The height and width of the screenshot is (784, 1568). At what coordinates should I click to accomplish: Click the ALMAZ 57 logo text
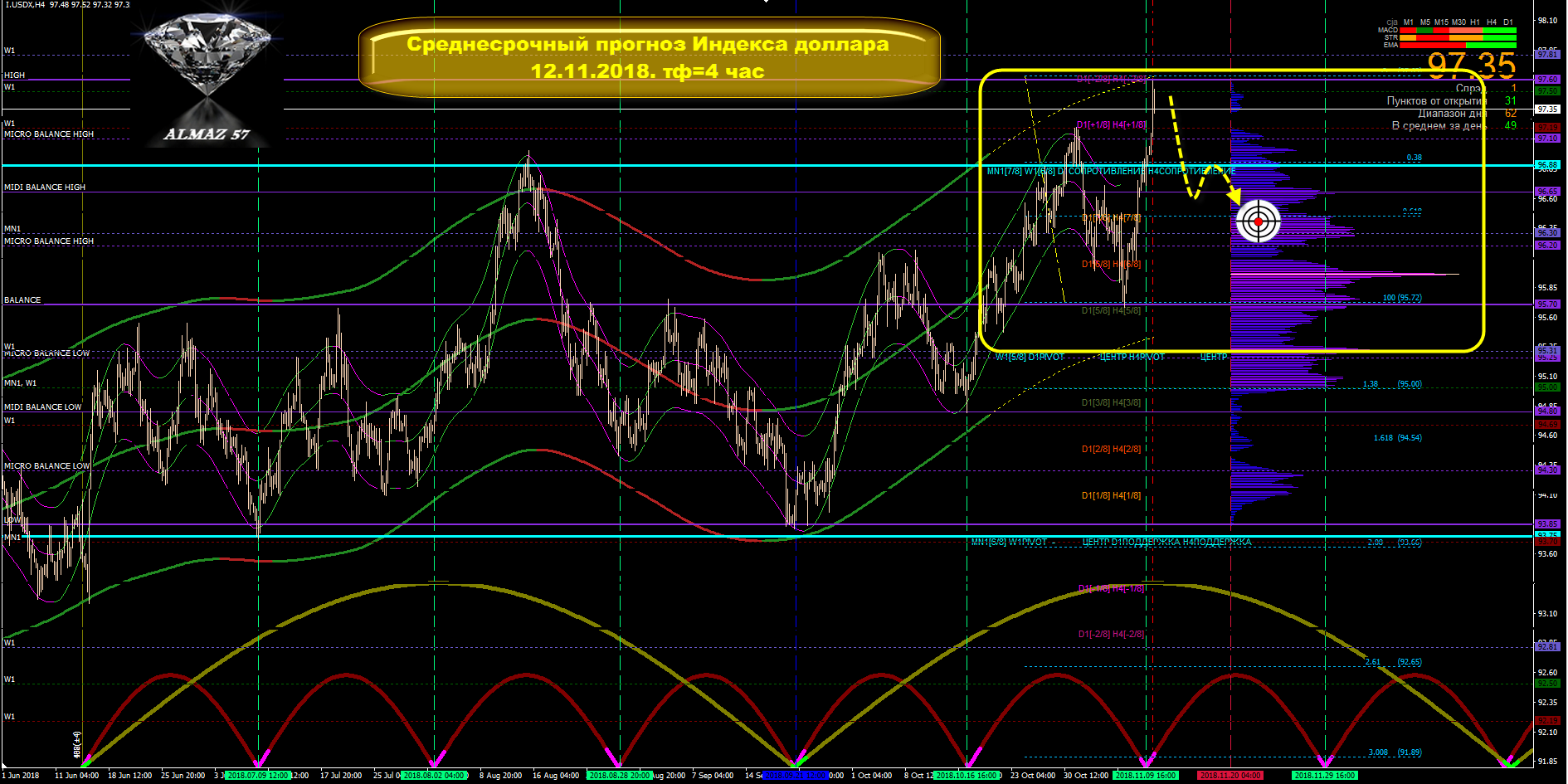(x=207, y=134)
